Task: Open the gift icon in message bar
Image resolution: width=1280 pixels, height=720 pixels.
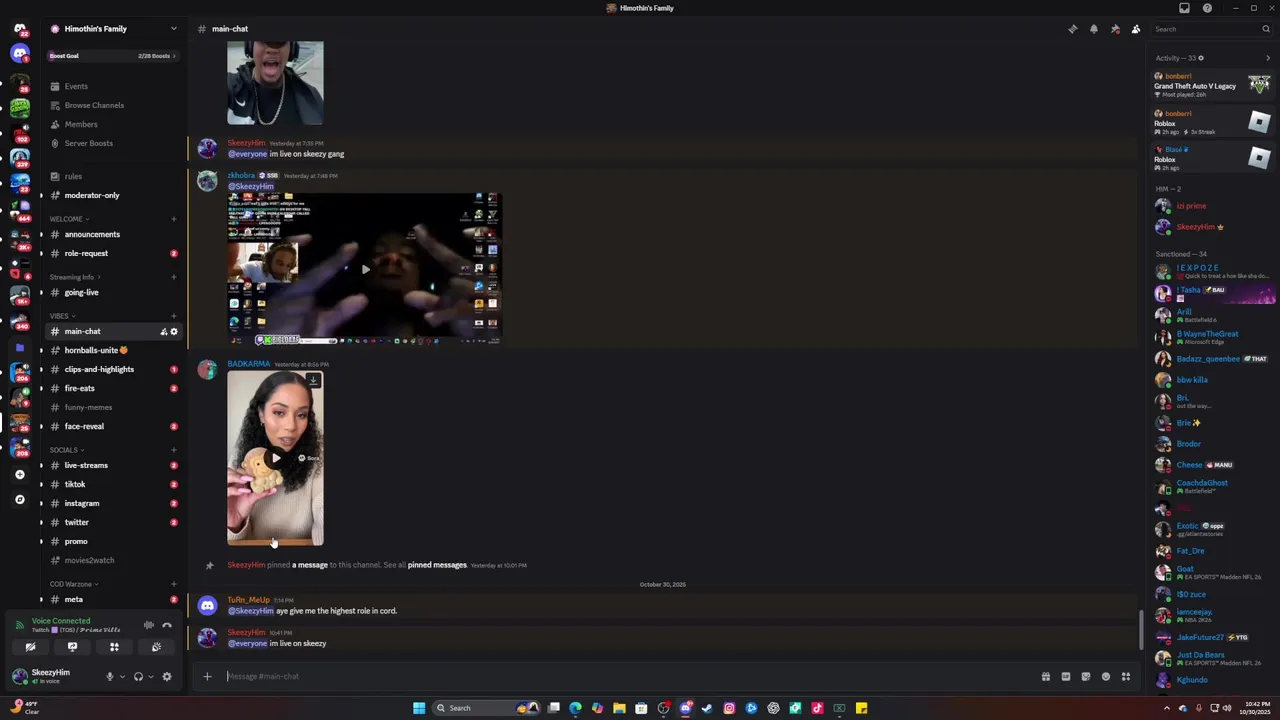Action: (1046, 677)
